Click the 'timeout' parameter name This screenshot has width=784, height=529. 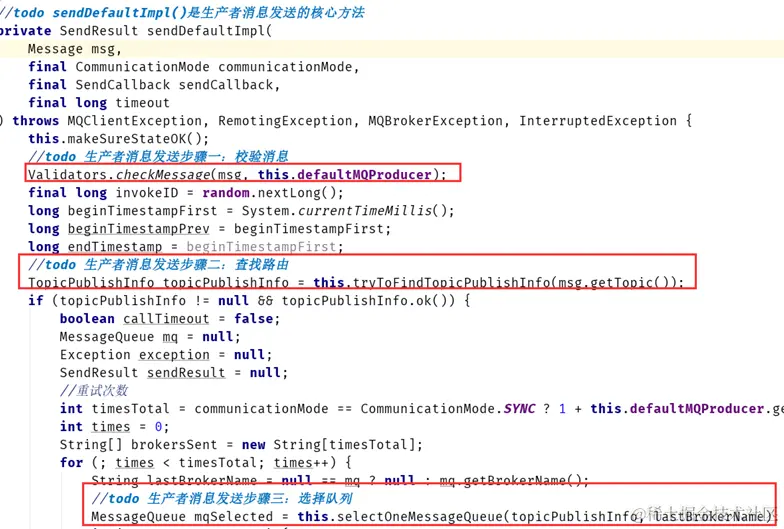tap(142, 102)
